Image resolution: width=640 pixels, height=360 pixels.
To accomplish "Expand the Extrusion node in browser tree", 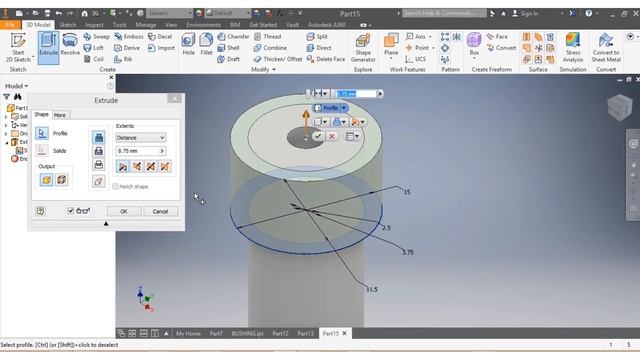I will point(7,142).
